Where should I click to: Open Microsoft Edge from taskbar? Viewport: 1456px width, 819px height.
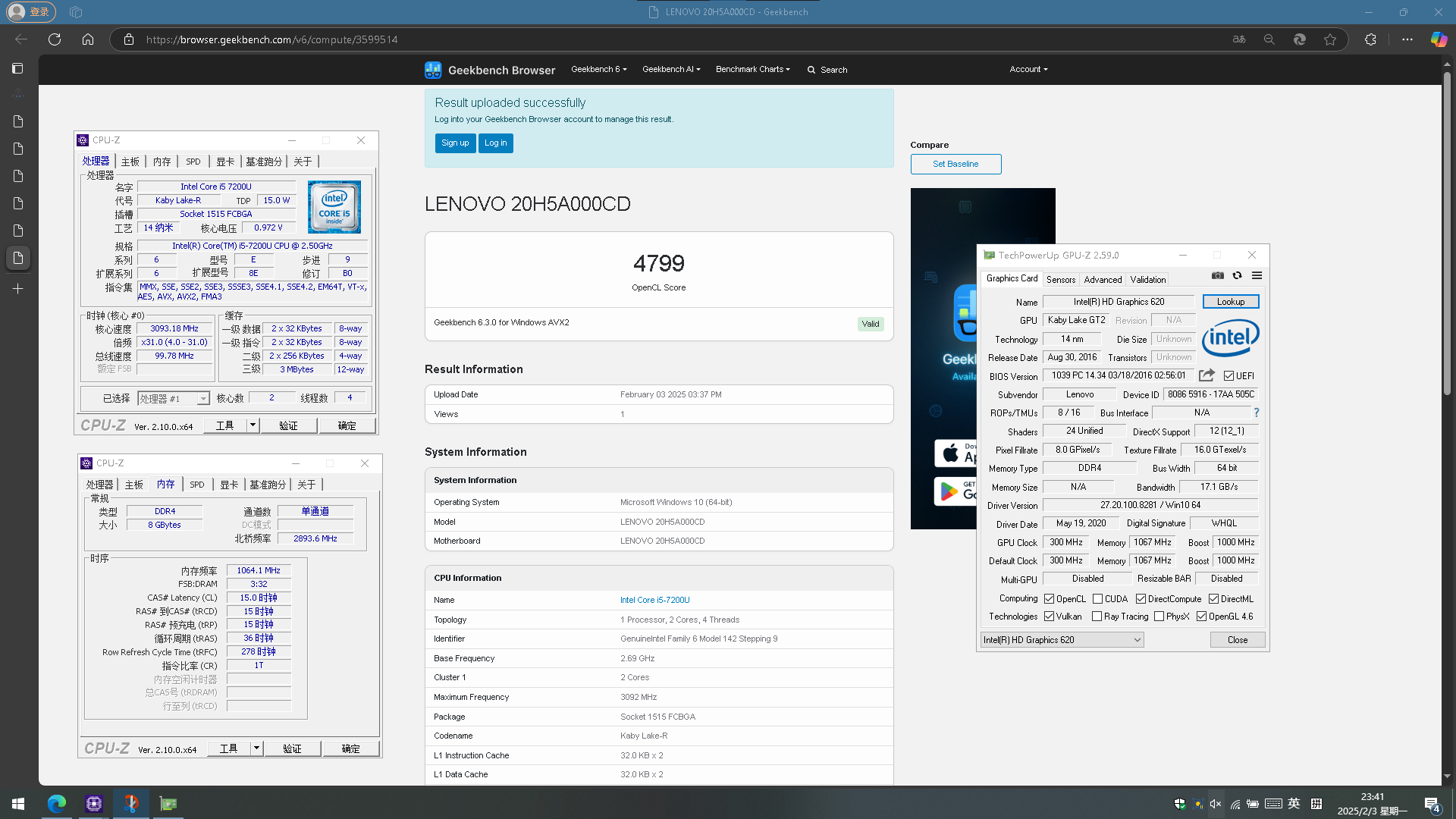coord(57,804)
